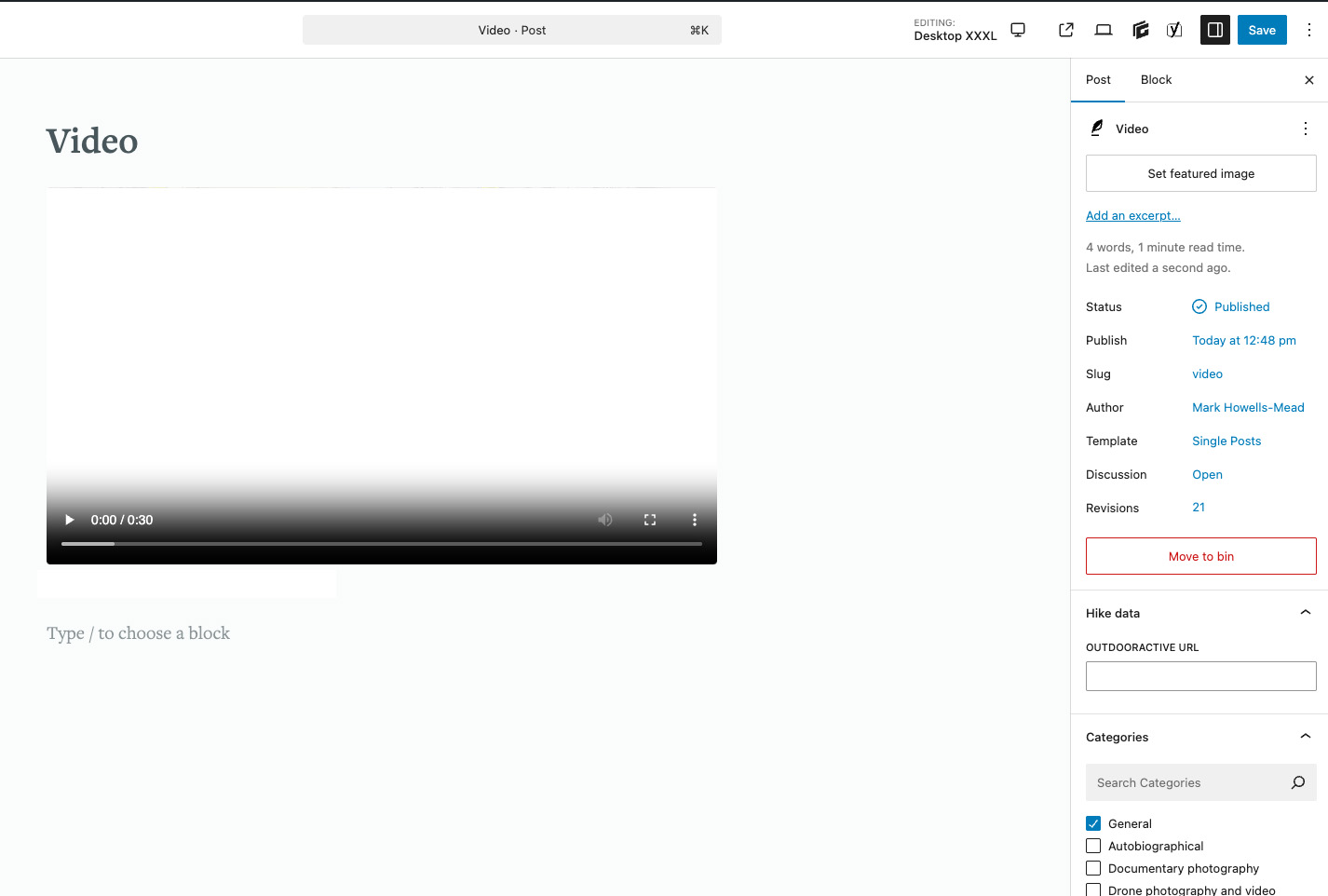The height and width of the screenshot is (896, 1328).
Task: Toggle the settings sidebar icon
Action: click(1215, 30)
